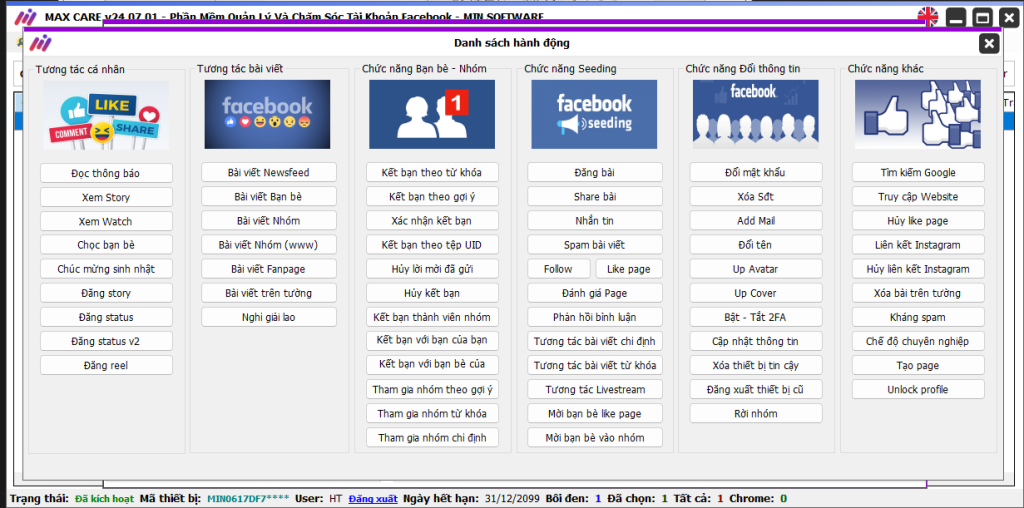The width and height of the screenshot is (1024, 508).
Task: Click the Facebook Seeding megaphone image
Action: [x=594, y=114]
